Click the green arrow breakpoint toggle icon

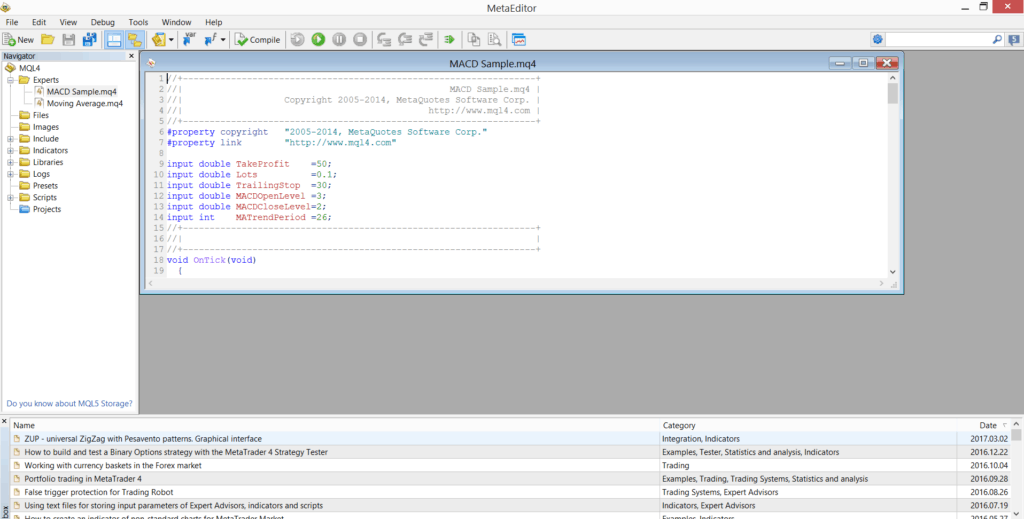[449, 40]
